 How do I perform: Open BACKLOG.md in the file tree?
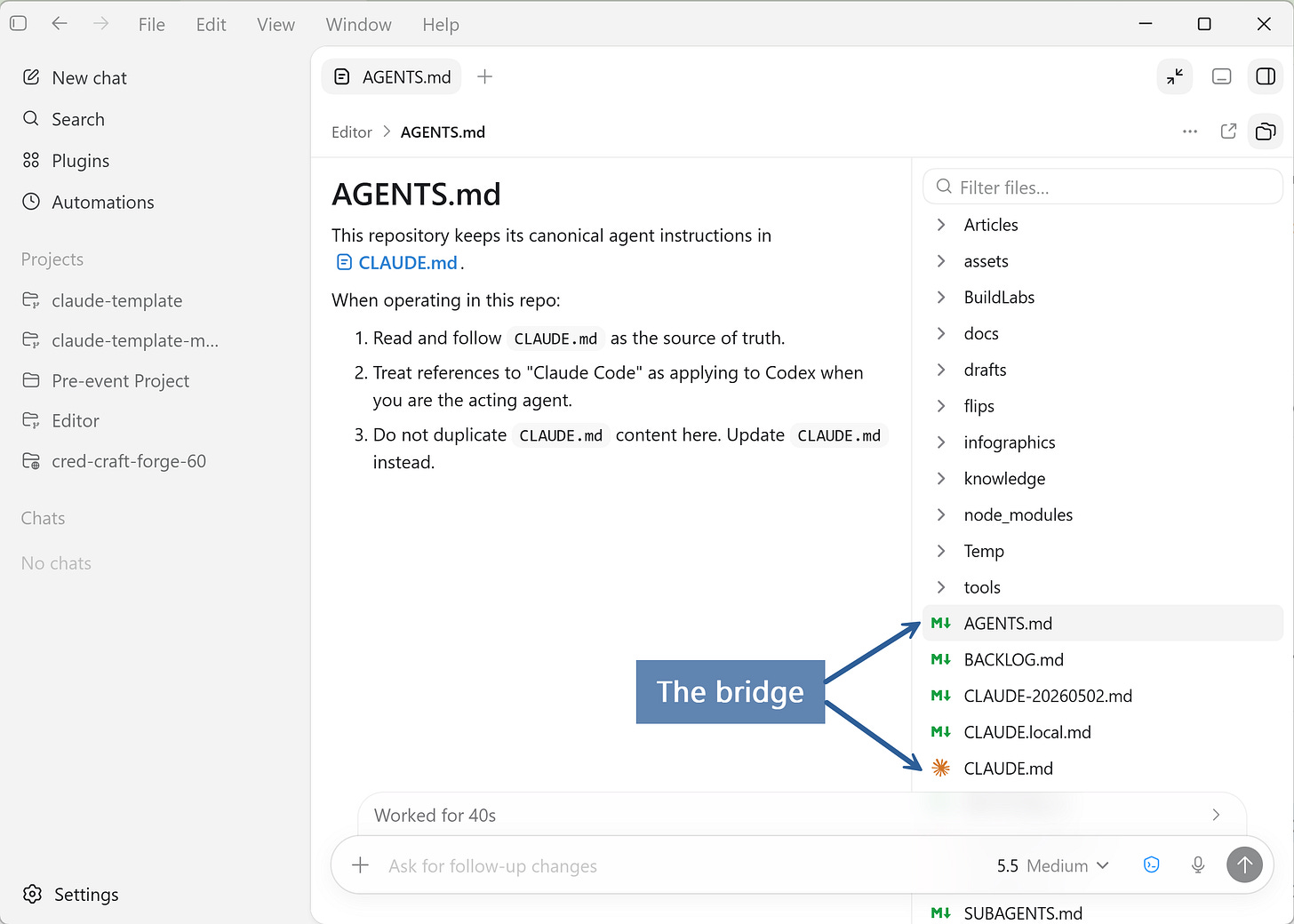[1103, 660]
